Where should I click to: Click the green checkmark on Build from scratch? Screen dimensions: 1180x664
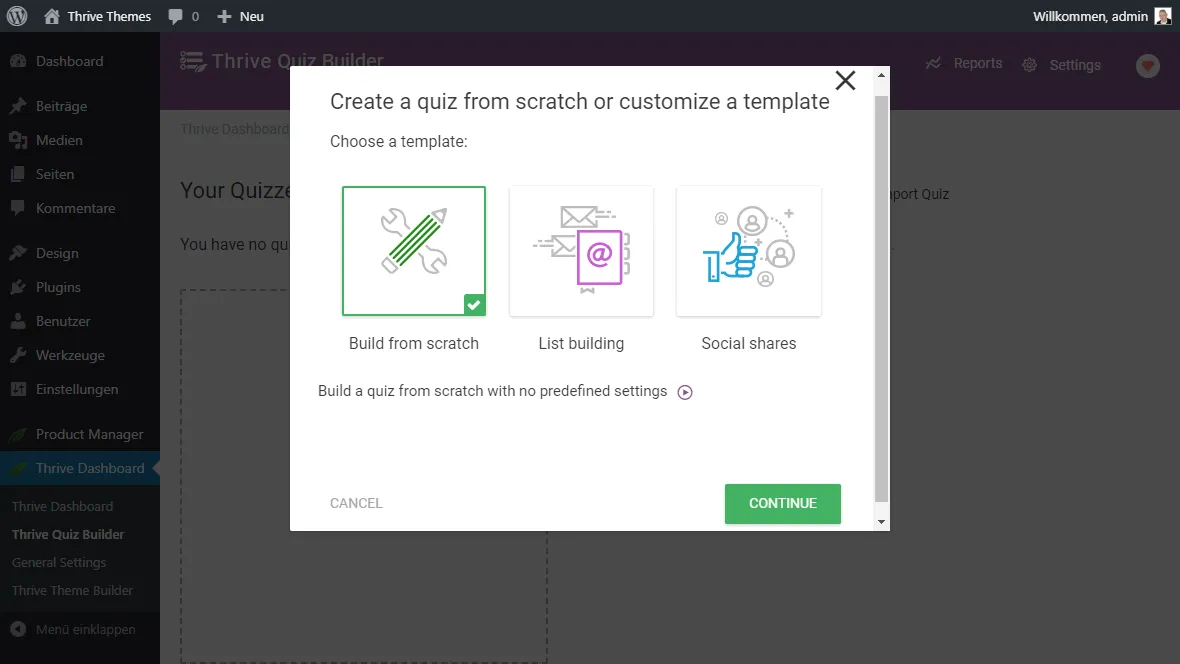474,304
